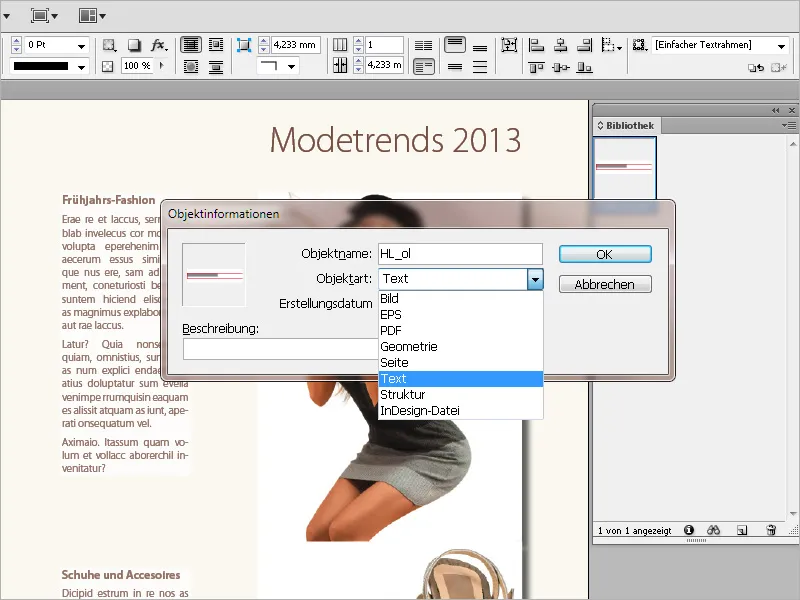Click inside the Objektname field
This screenshot has height=600, width=800.
click(x=460, y=254)
